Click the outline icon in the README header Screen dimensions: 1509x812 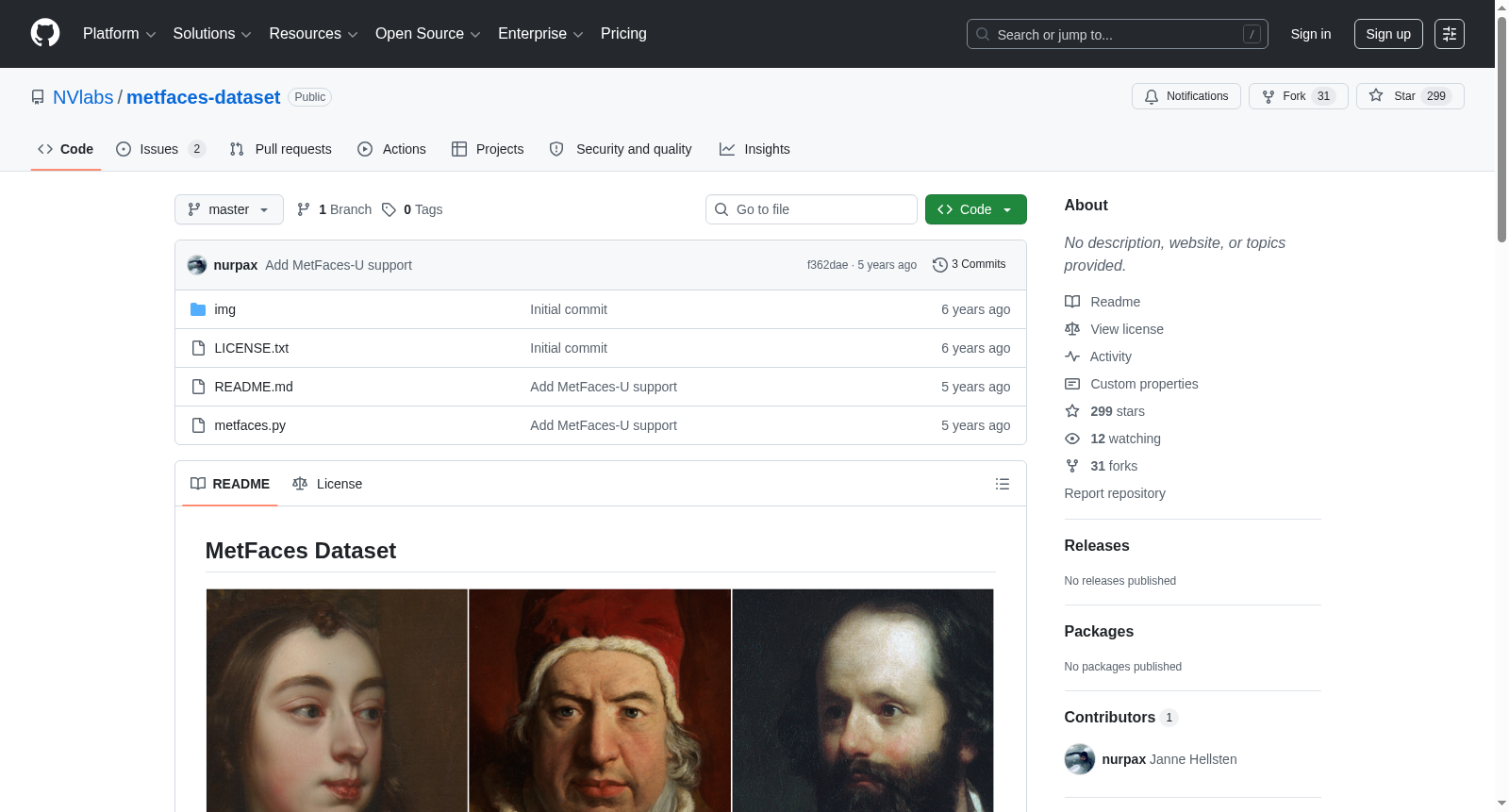pyautogui.click(x=1003, y=484)
